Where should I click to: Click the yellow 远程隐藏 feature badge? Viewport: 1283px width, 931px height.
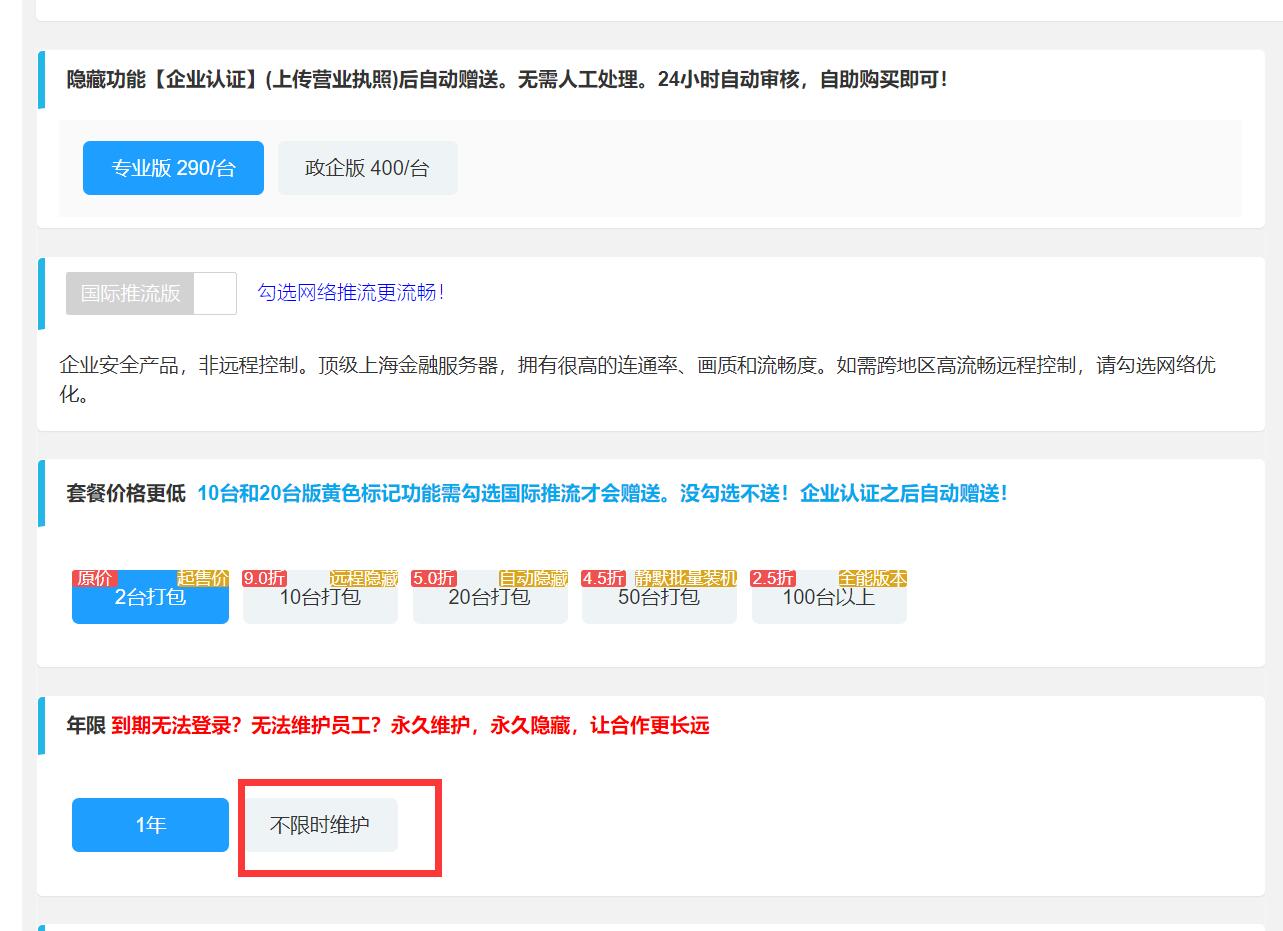[x=364, y=578]
